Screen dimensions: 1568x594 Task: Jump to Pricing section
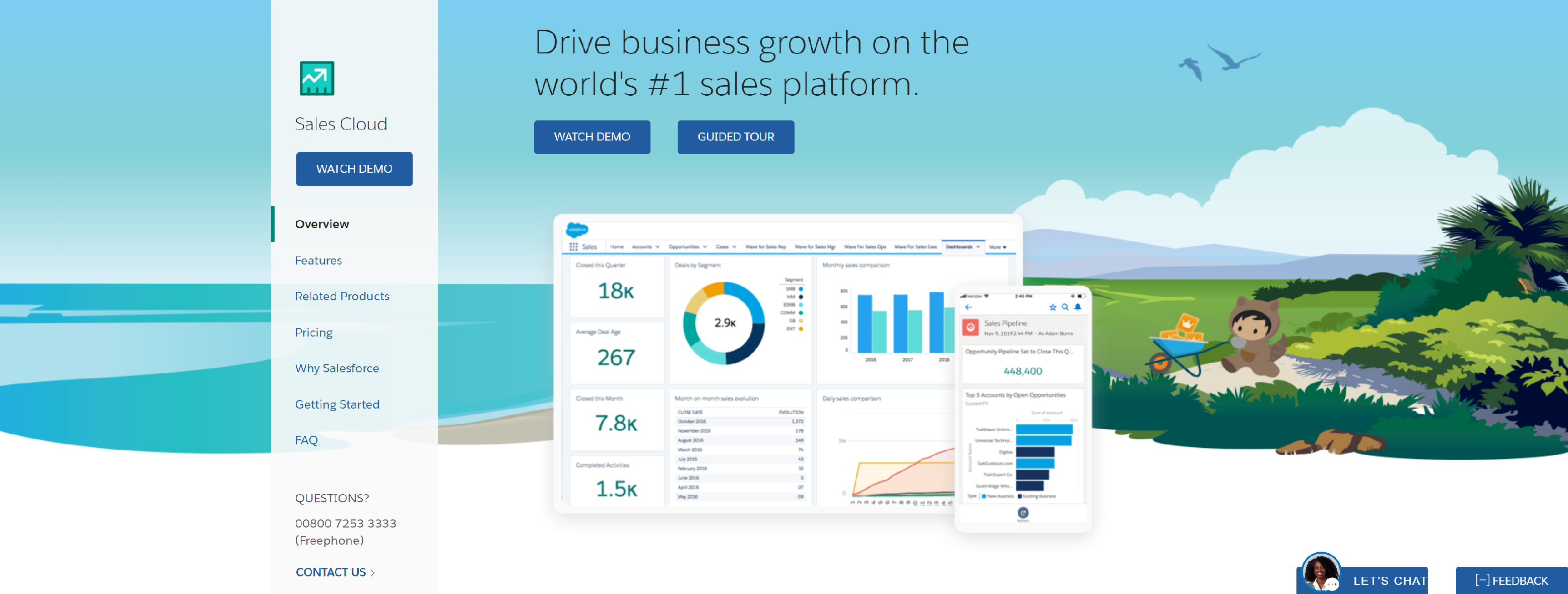tap(313, 333)
